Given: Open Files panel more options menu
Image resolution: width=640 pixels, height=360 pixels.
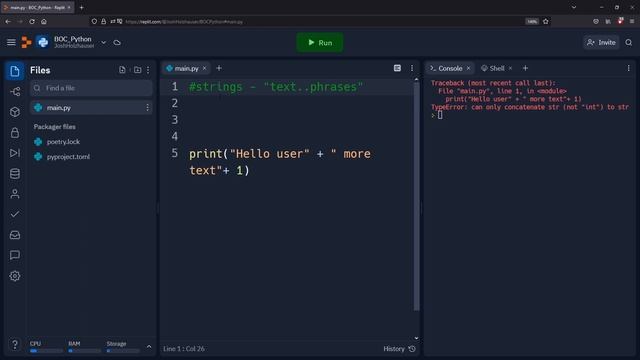Looking at the screenshot, I should pos(148,70).
